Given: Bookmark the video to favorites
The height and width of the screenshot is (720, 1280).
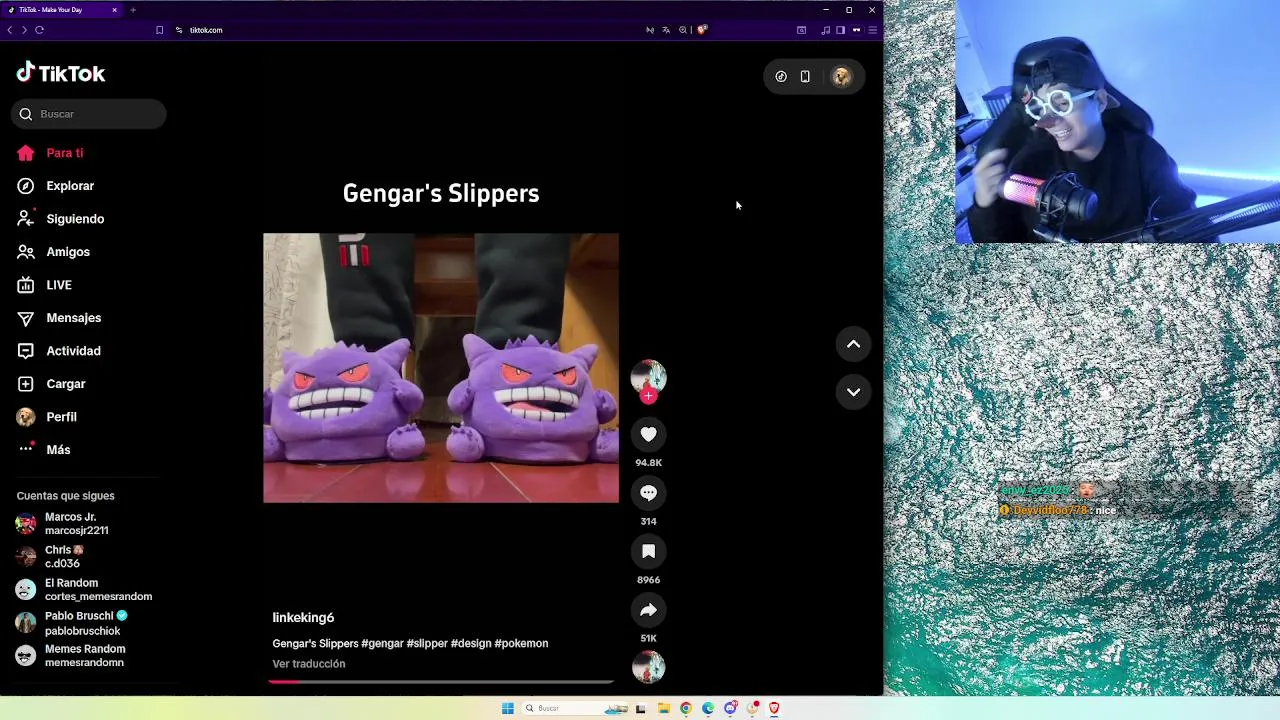Looking at the screenshot, I should pyautogui.click(x=648, y=551).
